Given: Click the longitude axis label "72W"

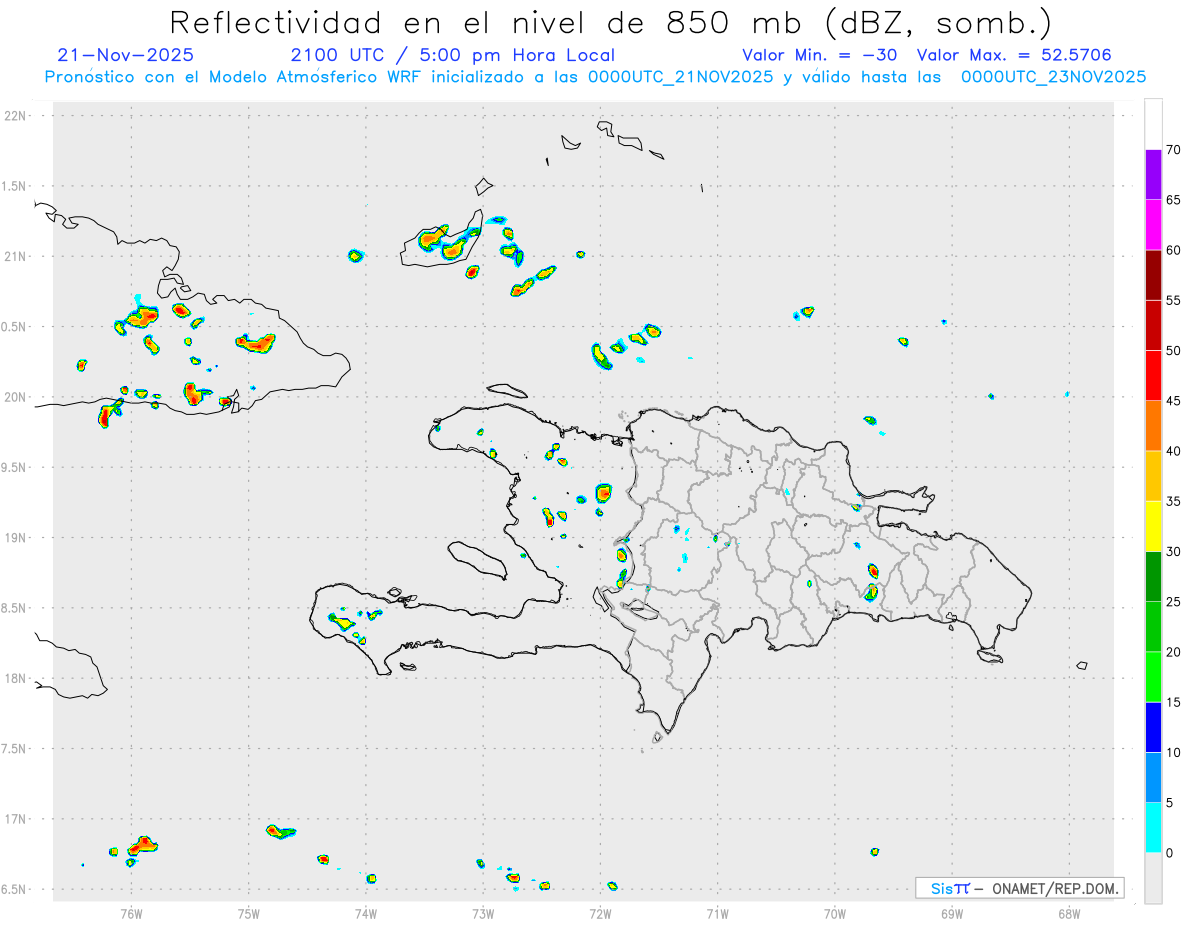Looking at the screenshot, I should tap(600, 913).
